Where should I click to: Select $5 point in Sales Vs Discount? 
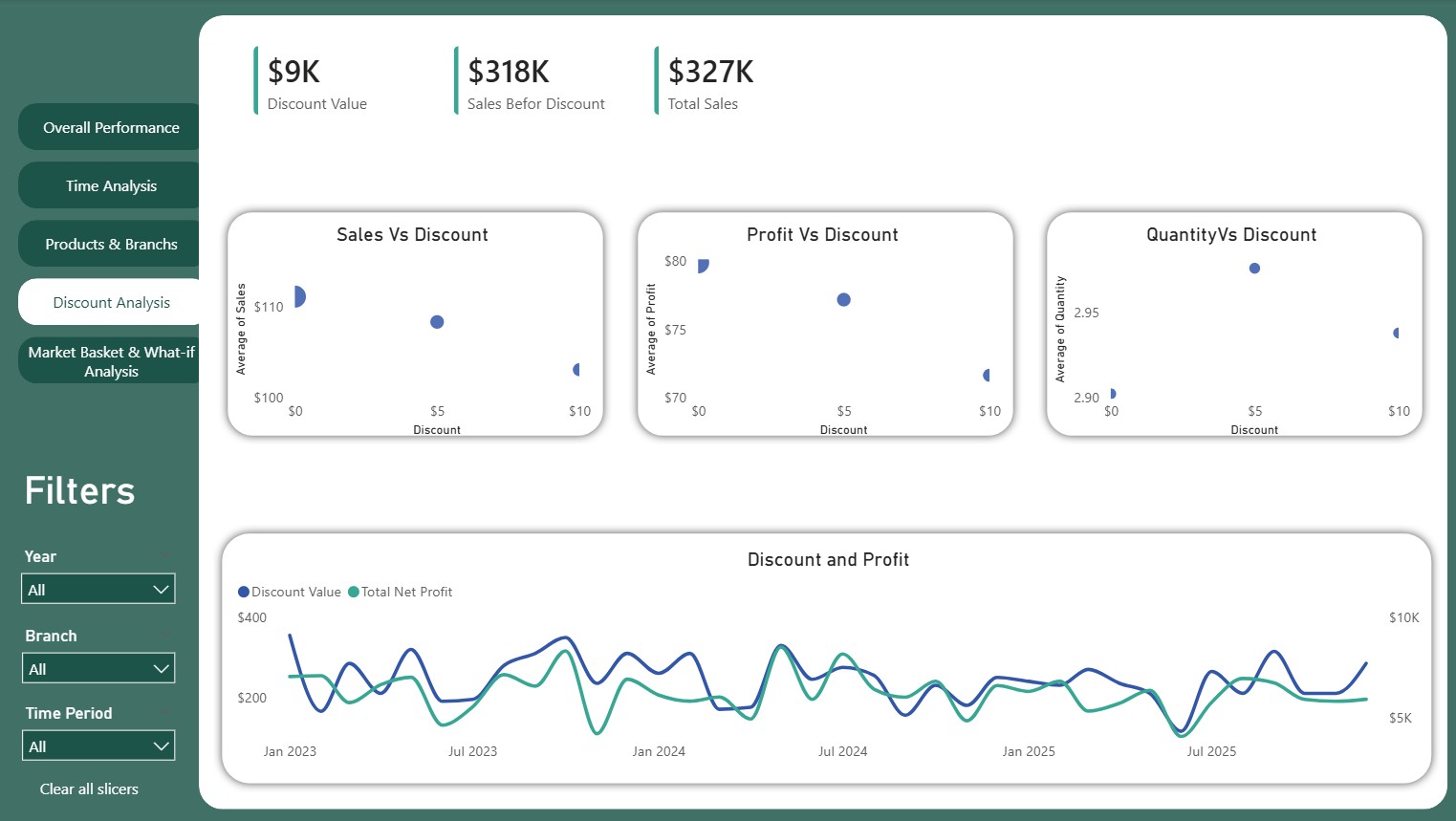pyautogui.click(x=437, y=322)
